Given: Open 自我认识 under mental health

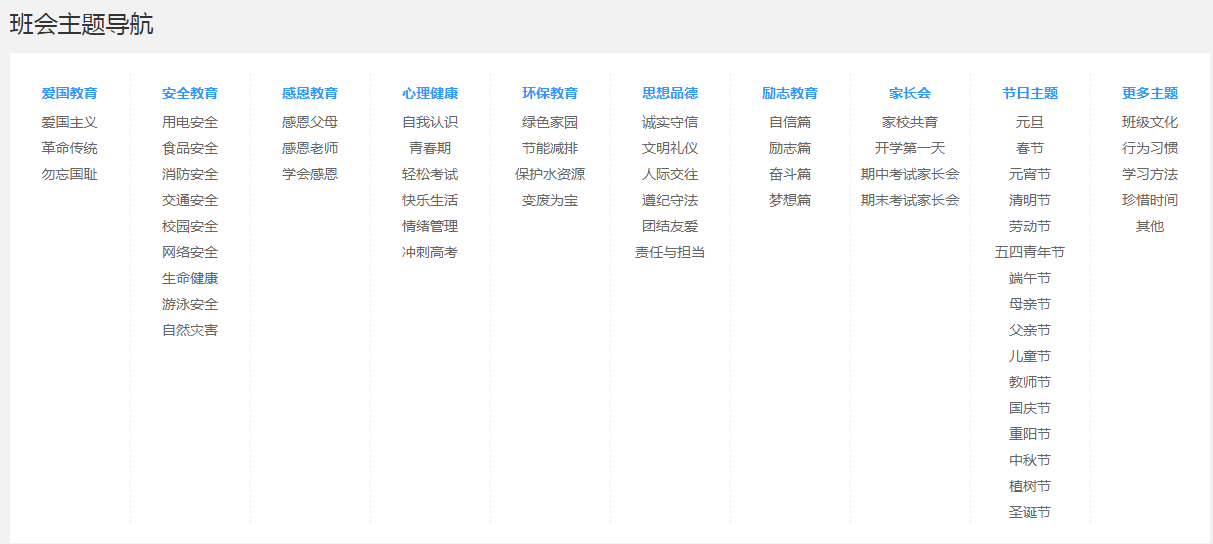Looking at the screenshot, I should pyautogui.click(x=430, y=122).
